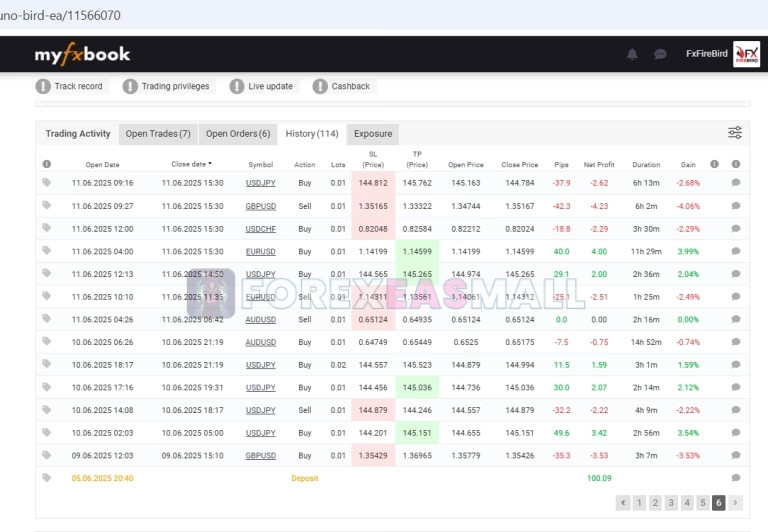Viewport: 768px width, 532px height.
Task: Open table filter settings sliders icon
Action: pos(735,133)
